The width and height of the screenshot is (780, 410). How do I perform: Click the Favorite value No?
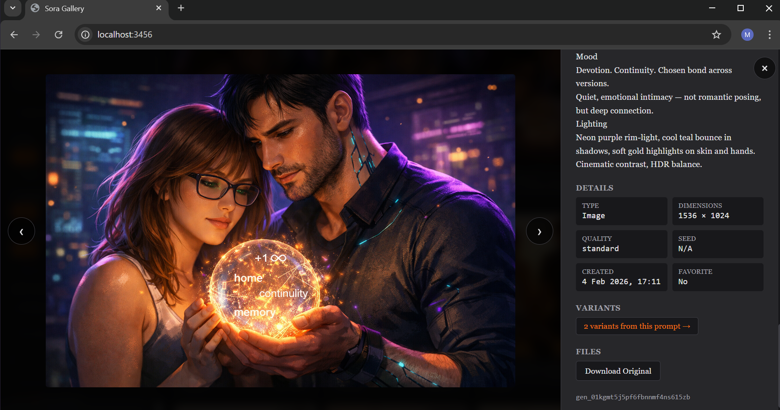(x=682, y=282)
